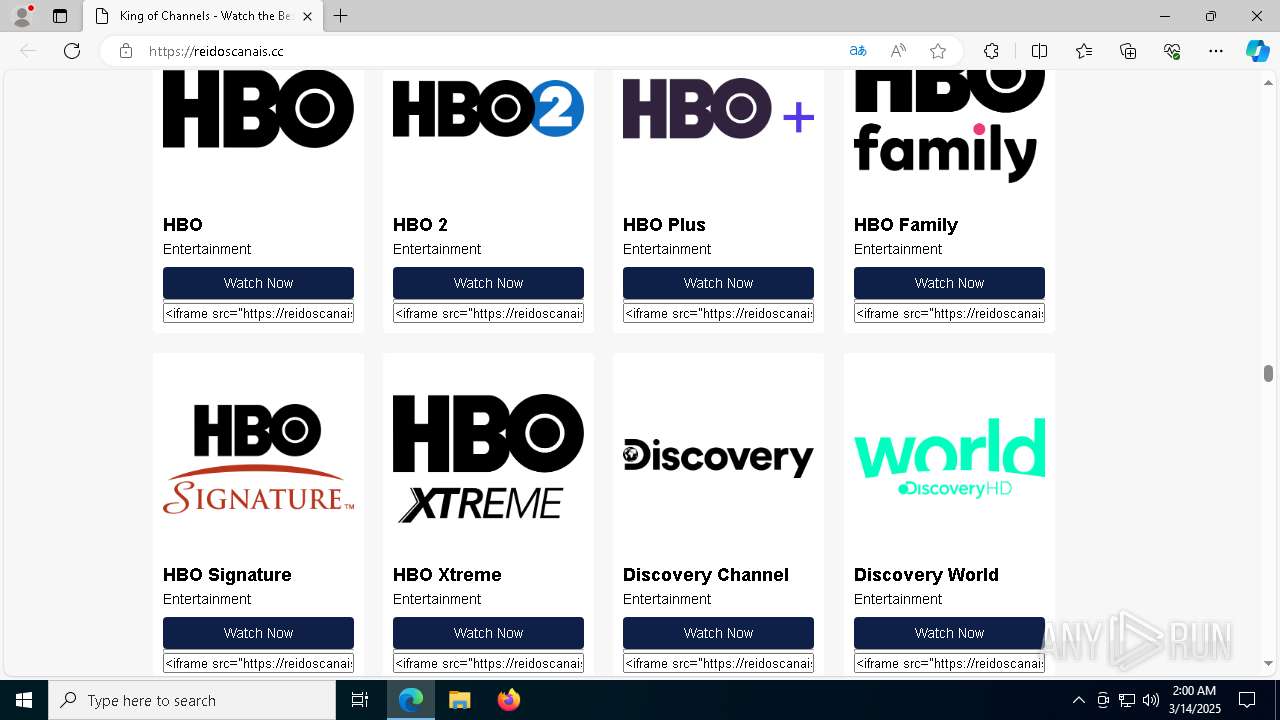Screen dimensions: 1280x720
Task: Open the translate page icon
Action: 858,51
